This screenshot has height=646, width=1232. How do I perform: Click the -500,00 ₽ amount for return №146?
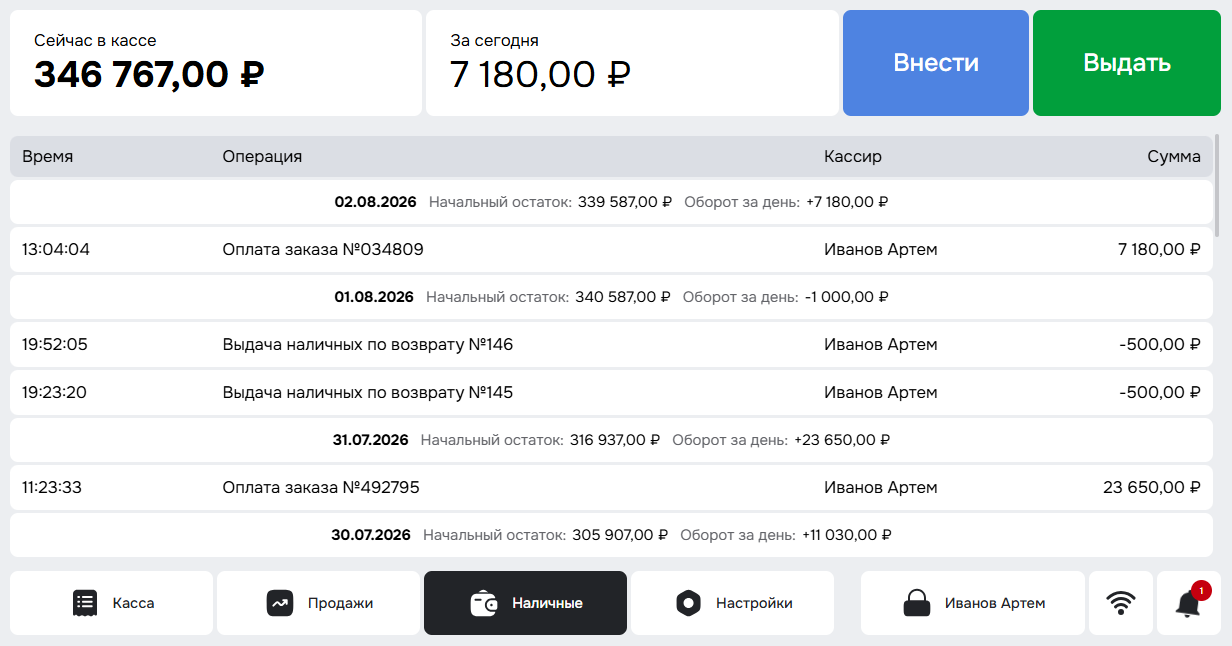tap(1160, 344)
